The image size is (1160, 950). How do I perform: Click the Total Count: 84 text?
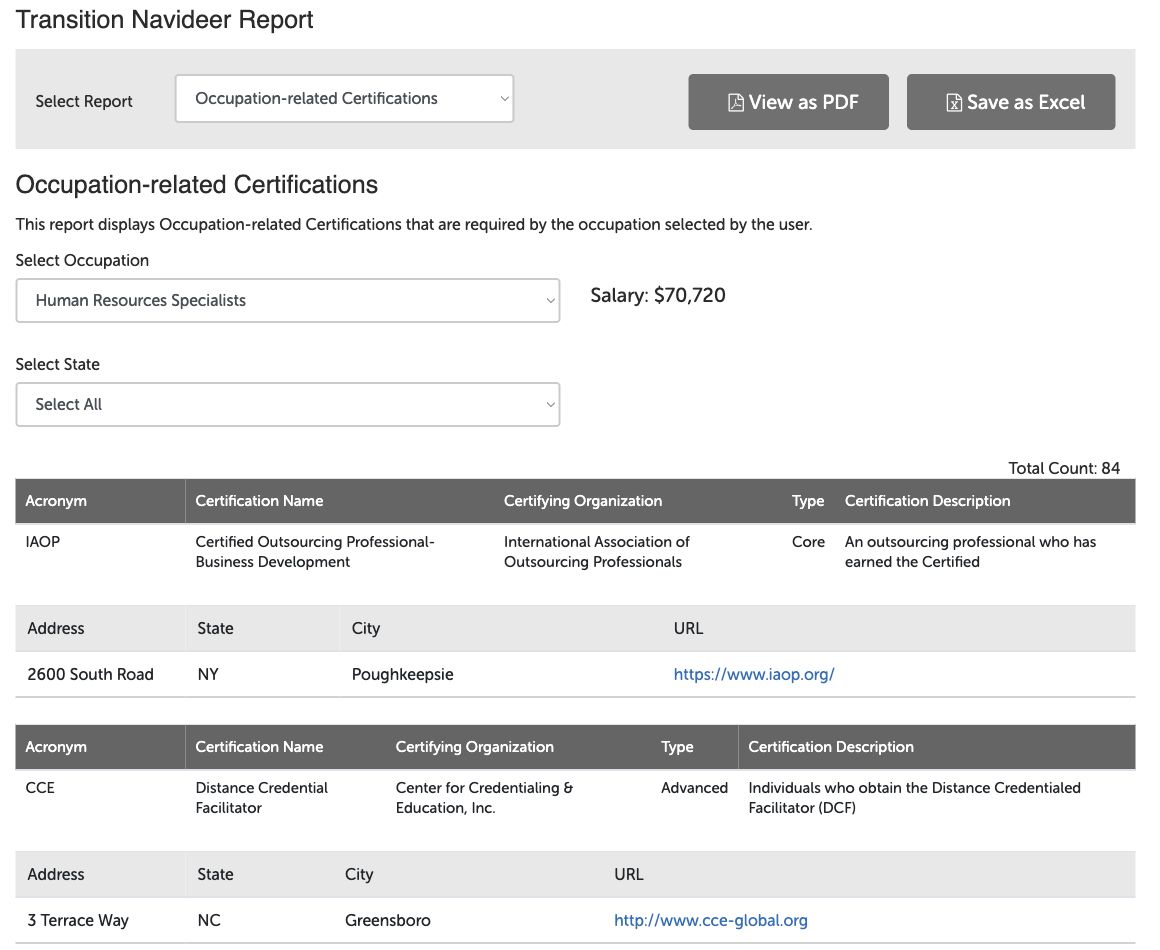tap(1064, 468)
